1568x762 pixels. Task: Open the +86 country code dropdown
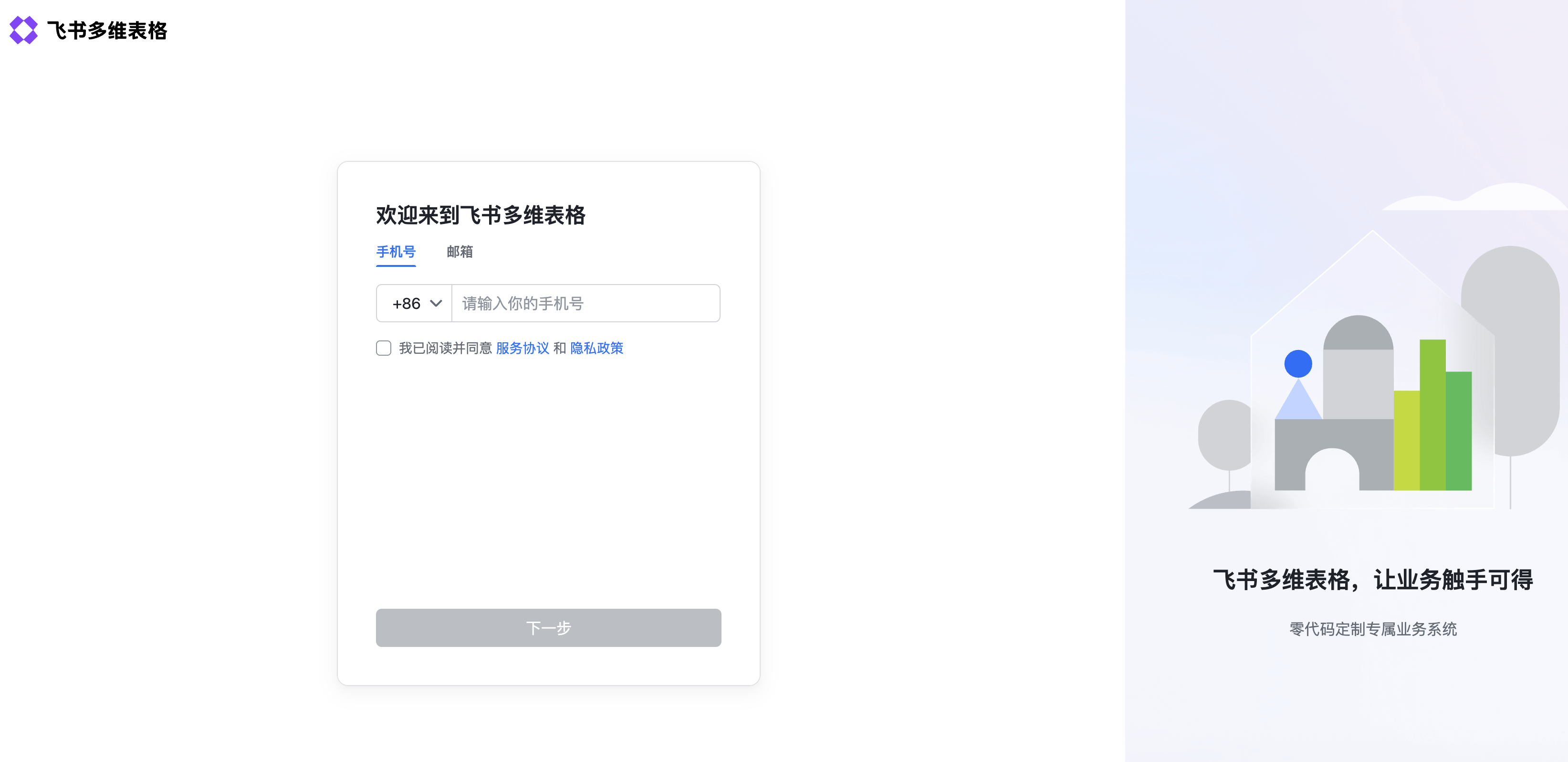tap(407, 303)
